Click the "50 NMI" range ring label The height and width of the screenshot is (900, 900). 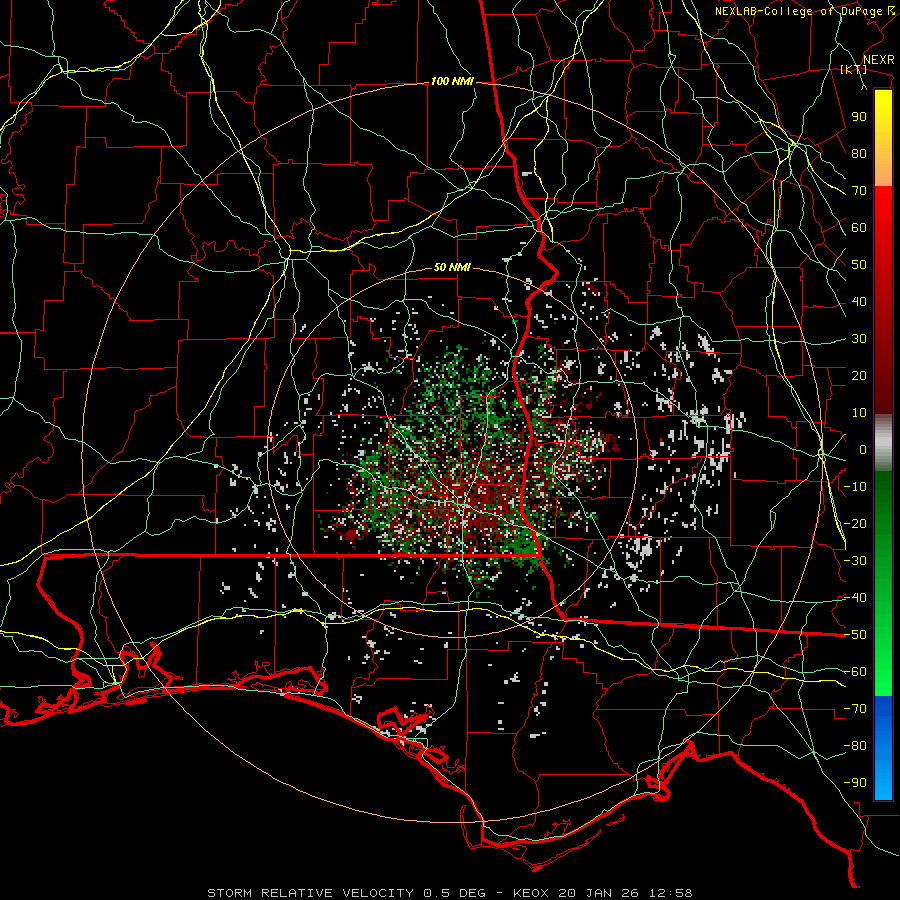(452, 267)
